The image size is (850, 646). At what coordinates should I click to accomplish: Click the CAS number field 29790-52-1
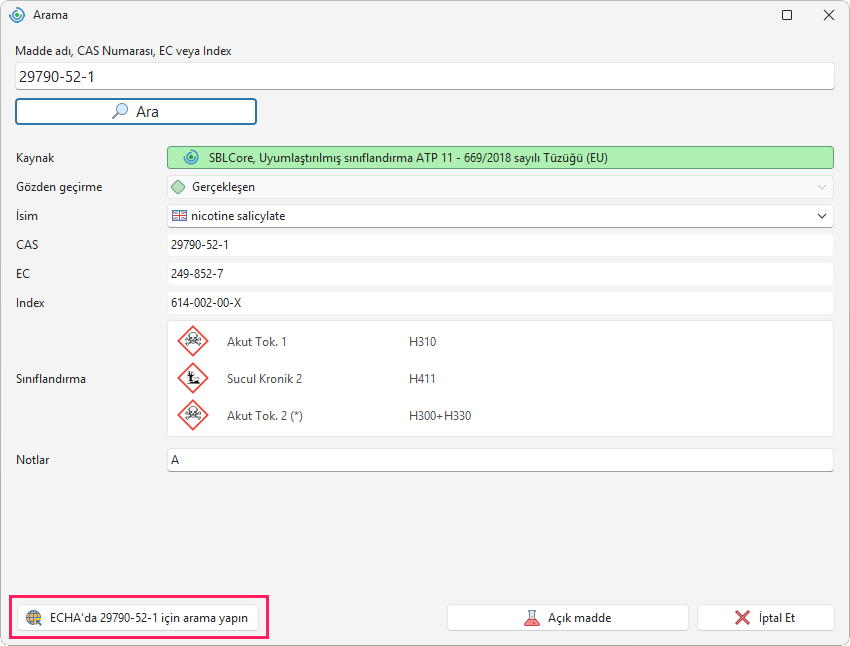(x=500, y=245)
